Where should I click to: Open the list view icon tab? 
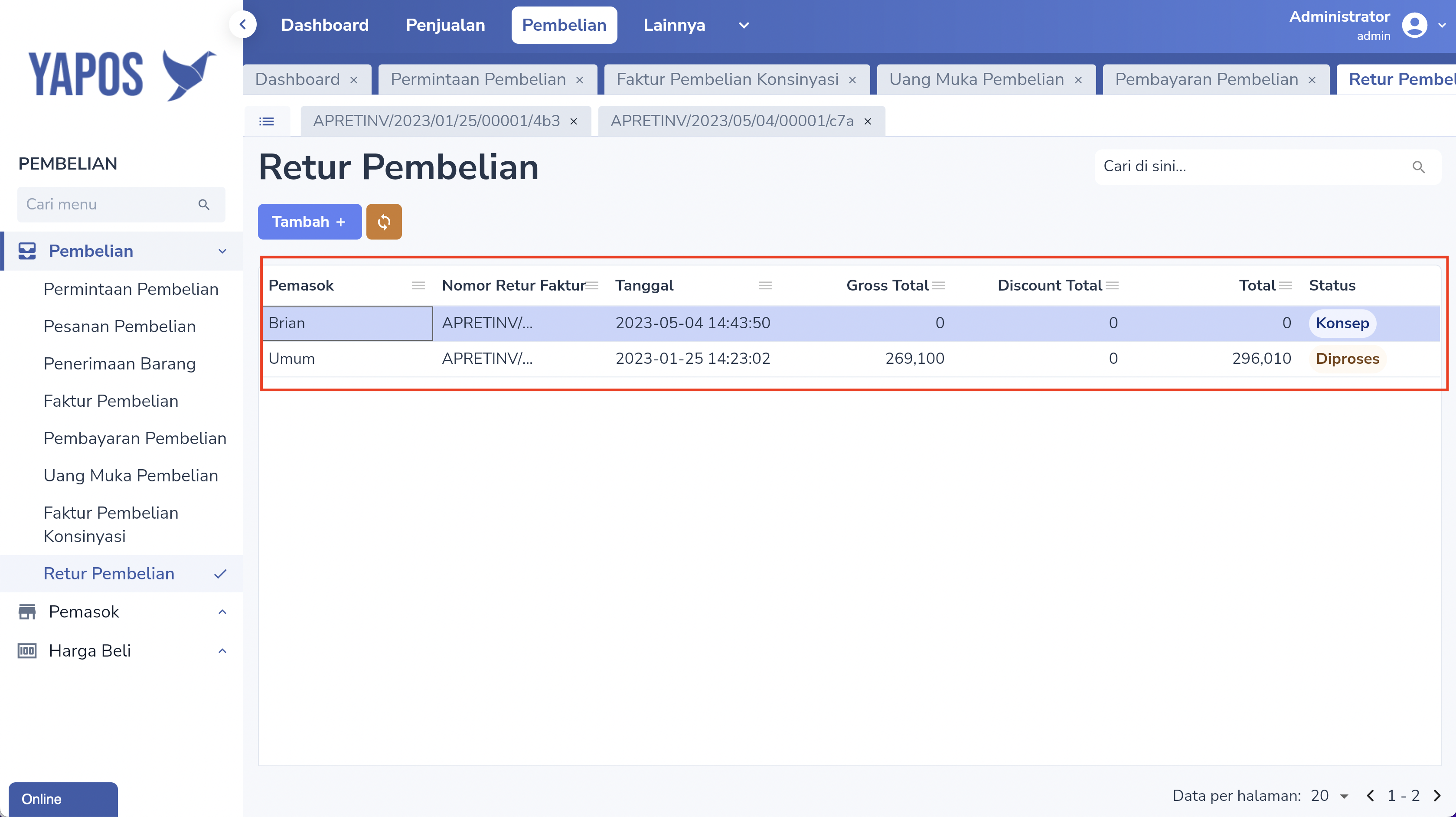(267, 121)
